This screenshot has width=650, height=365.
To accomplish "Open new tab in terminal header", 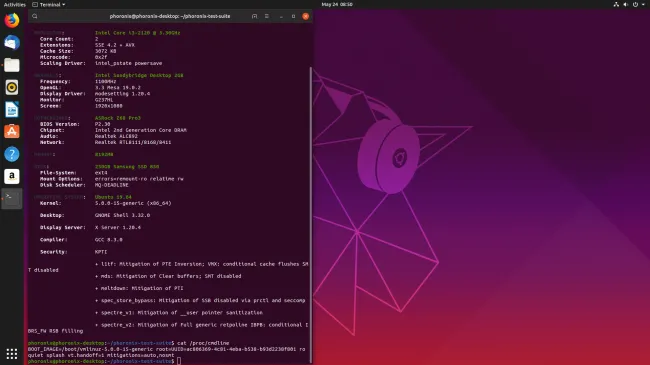I will tap(254, 16).
